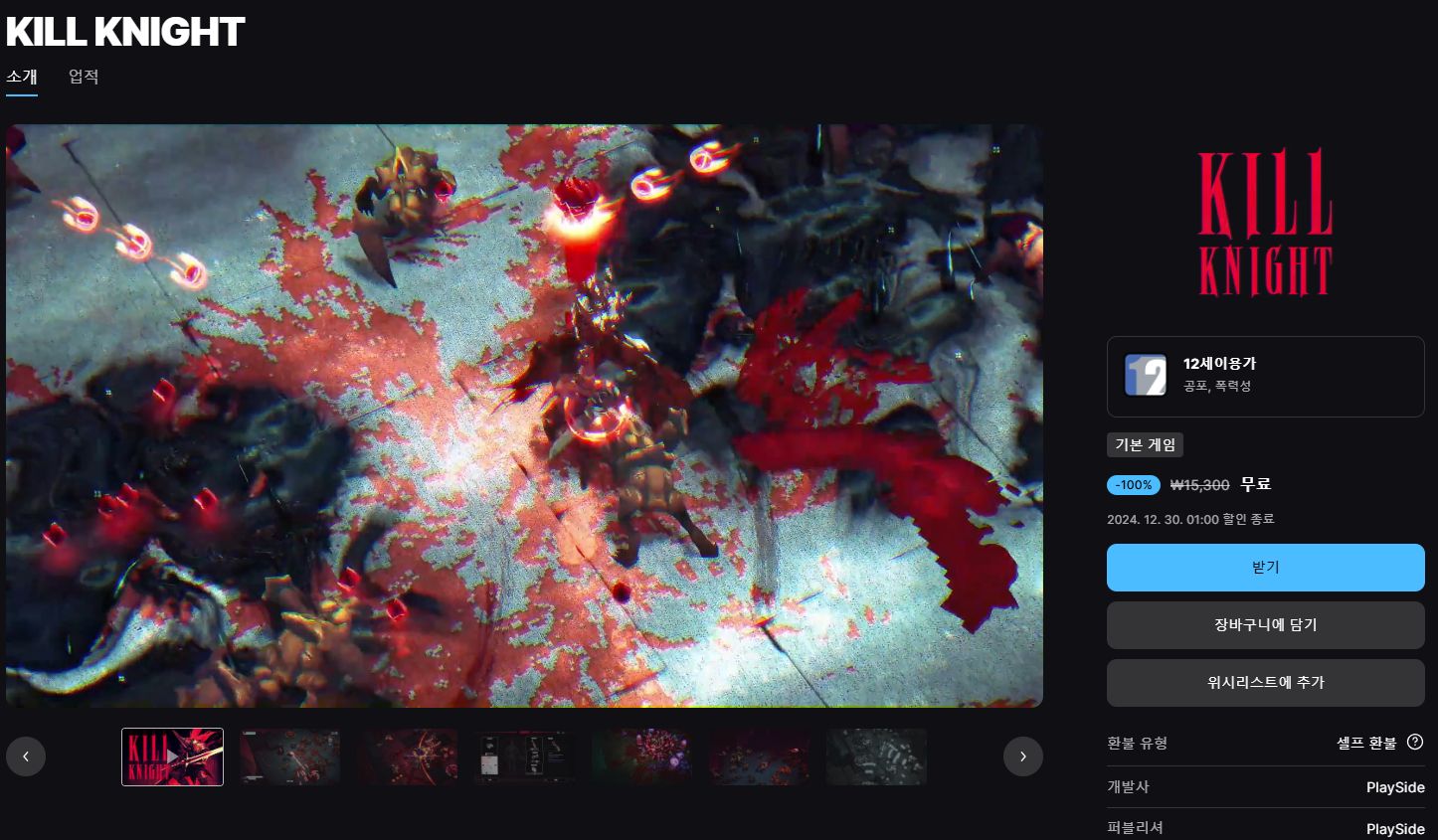
Task: Open refund help question-mark icon
Action: click(x=1415, y=742)
